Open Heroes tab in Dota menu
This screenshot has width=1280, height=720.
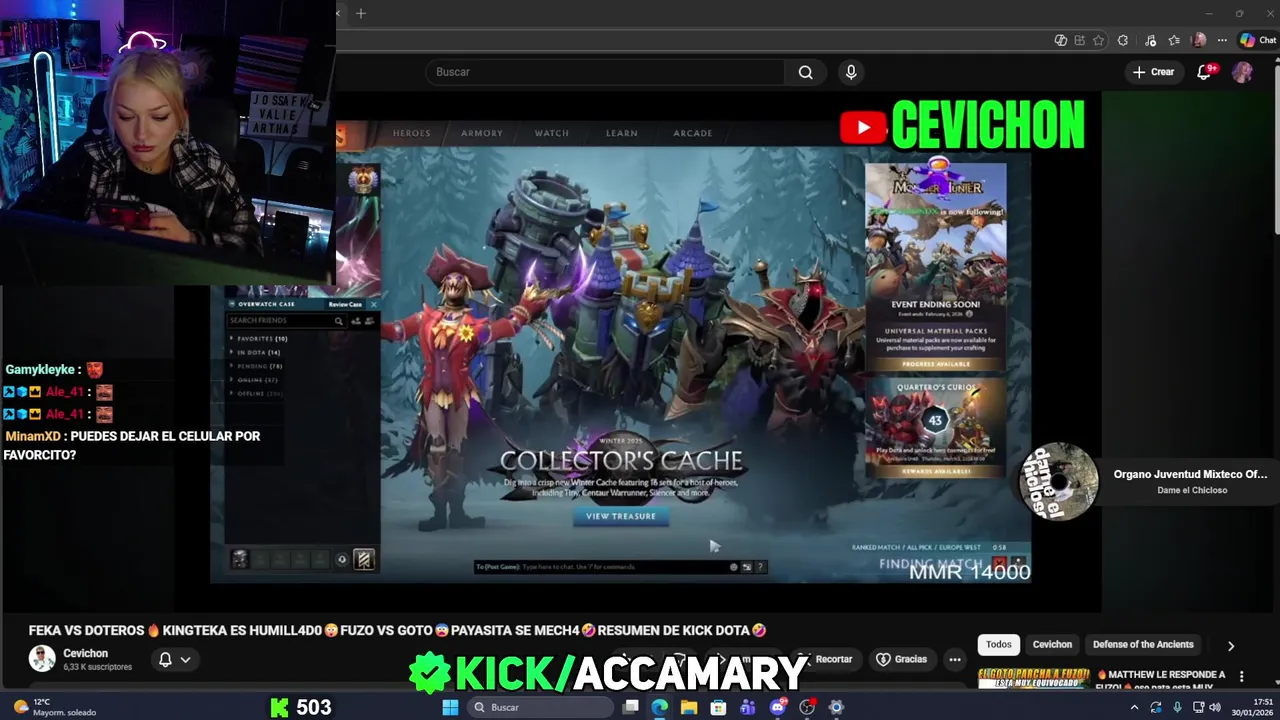point(411,133)
